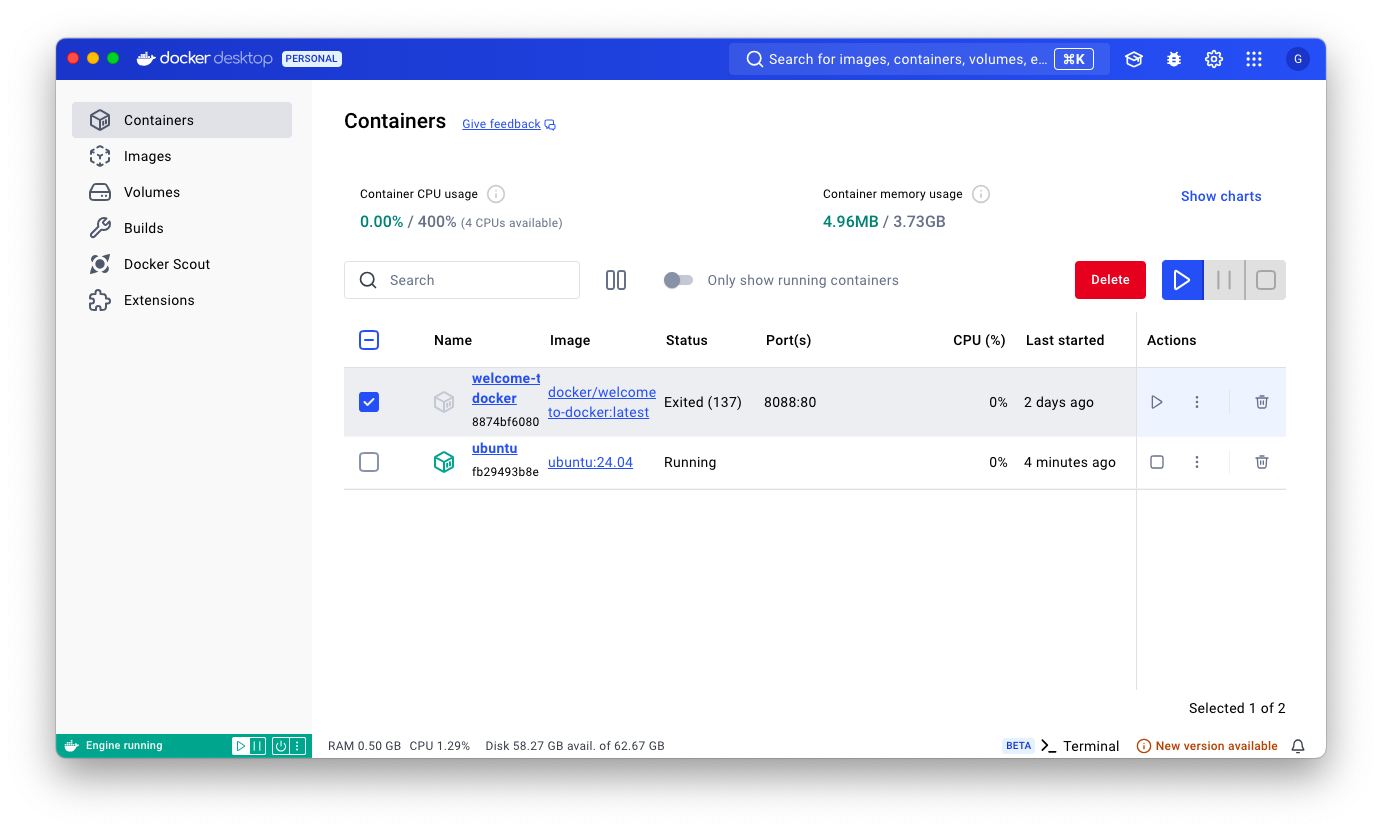
Task: Toggle Only show running containers switch
Action: tap(678, 280)
